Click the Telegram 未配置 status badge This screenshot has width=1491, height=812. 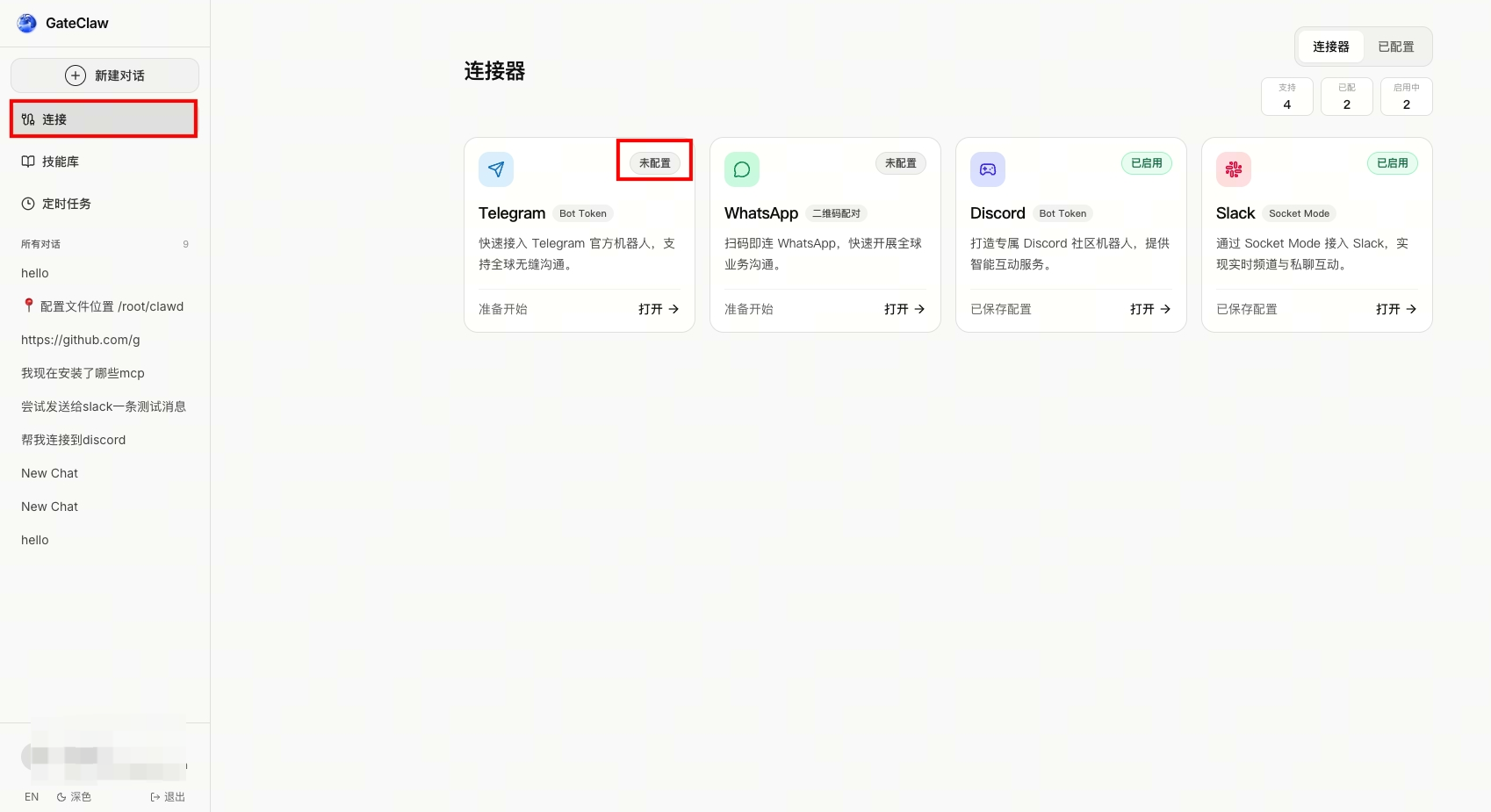(x=655, y=163)
